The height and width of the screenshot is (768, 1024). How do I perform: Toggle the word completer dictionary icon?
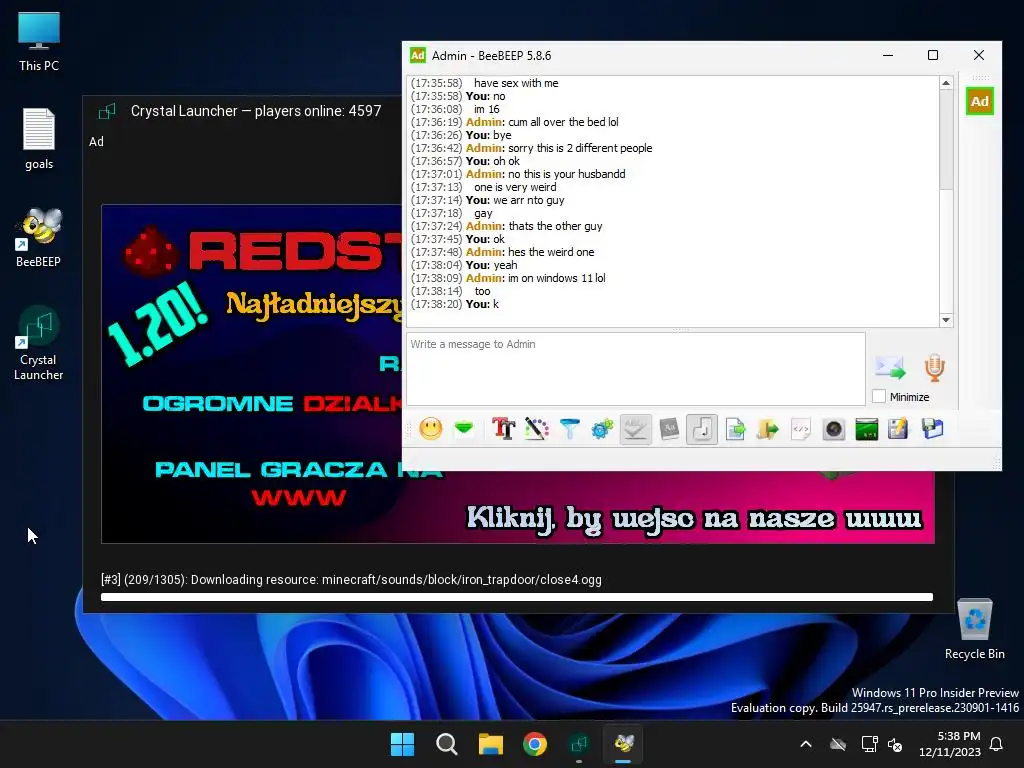669,429
